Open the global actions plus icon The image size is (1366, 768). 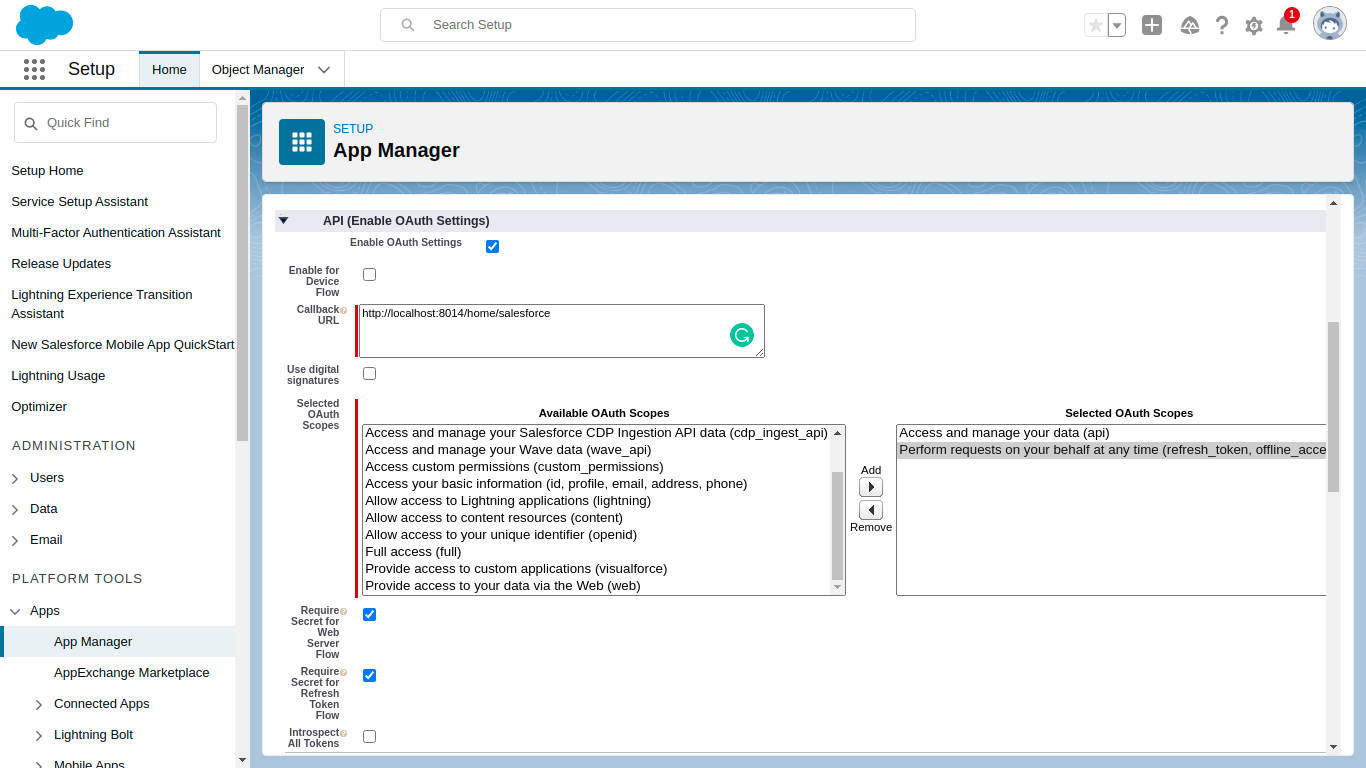pos(1152,25)
